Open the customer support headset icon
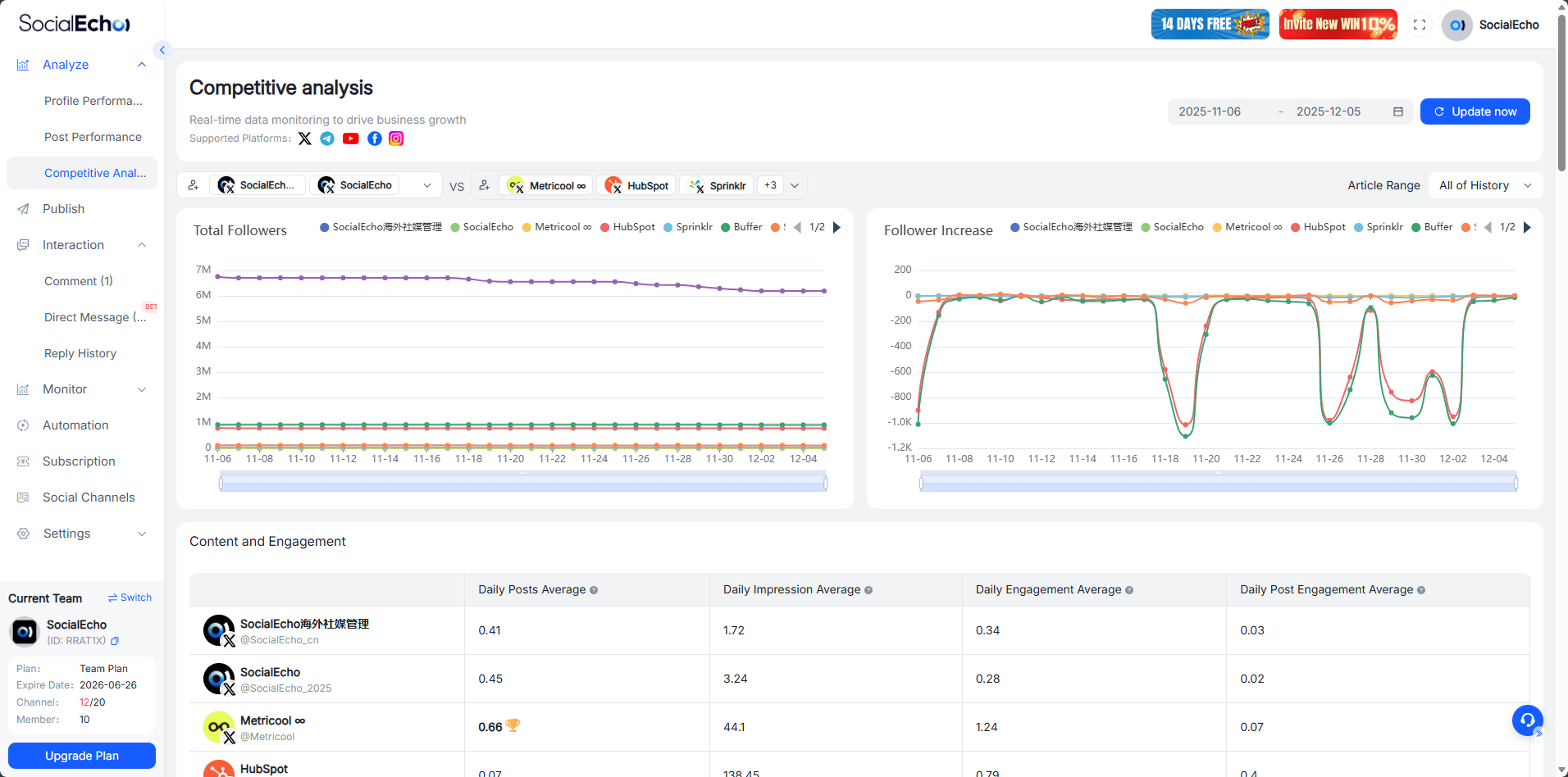 point(1527,720)
